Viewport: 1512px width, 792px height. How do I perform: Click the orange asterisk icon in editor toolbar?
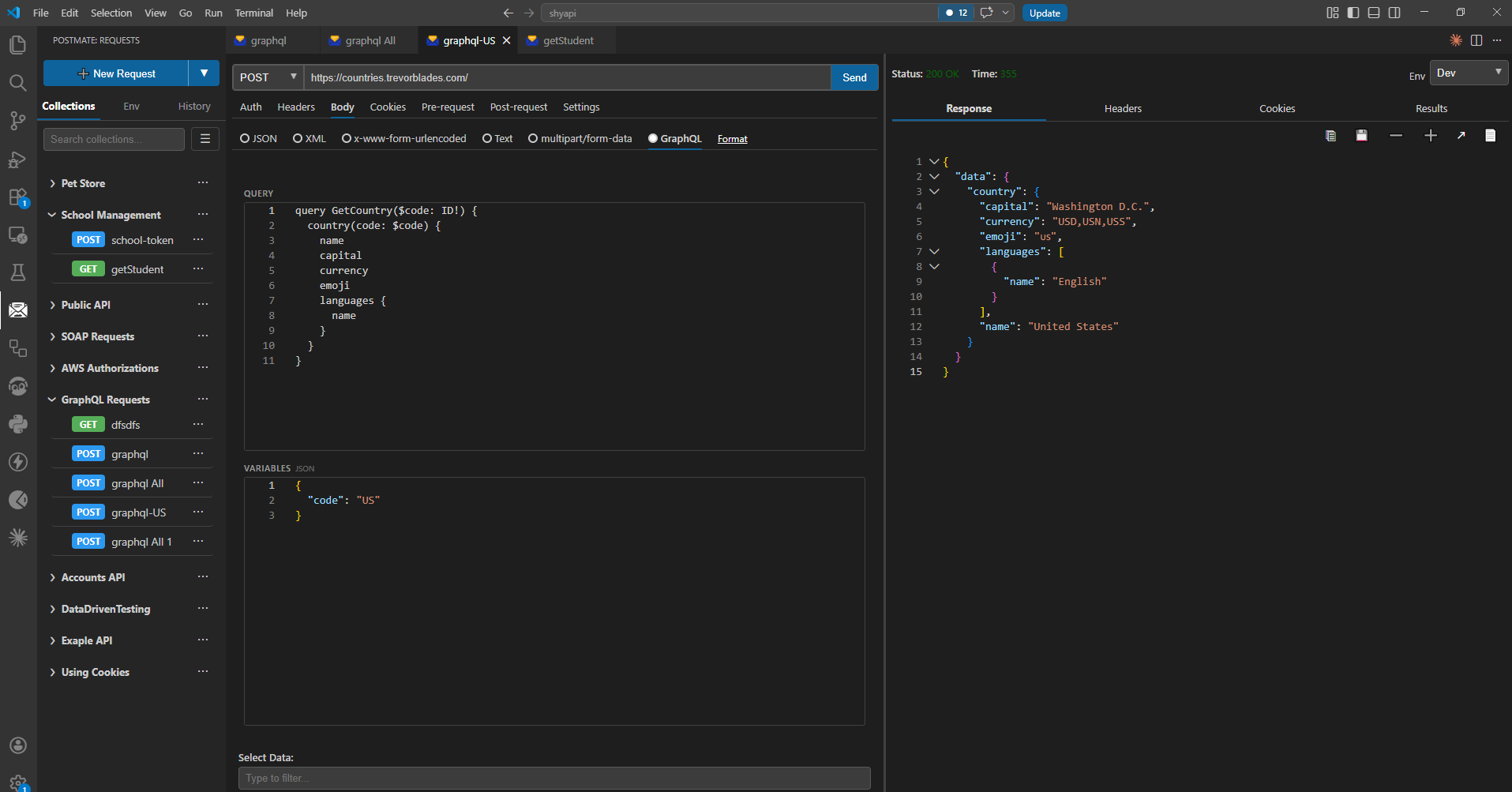coord(1456,40)
